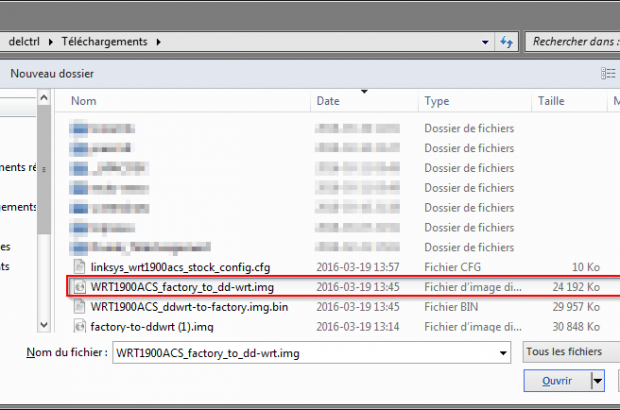Open the 'Tous les fichiers' file type dropdown
The image size is (620, 410).
pyautogui.click(x=570, y=352)
